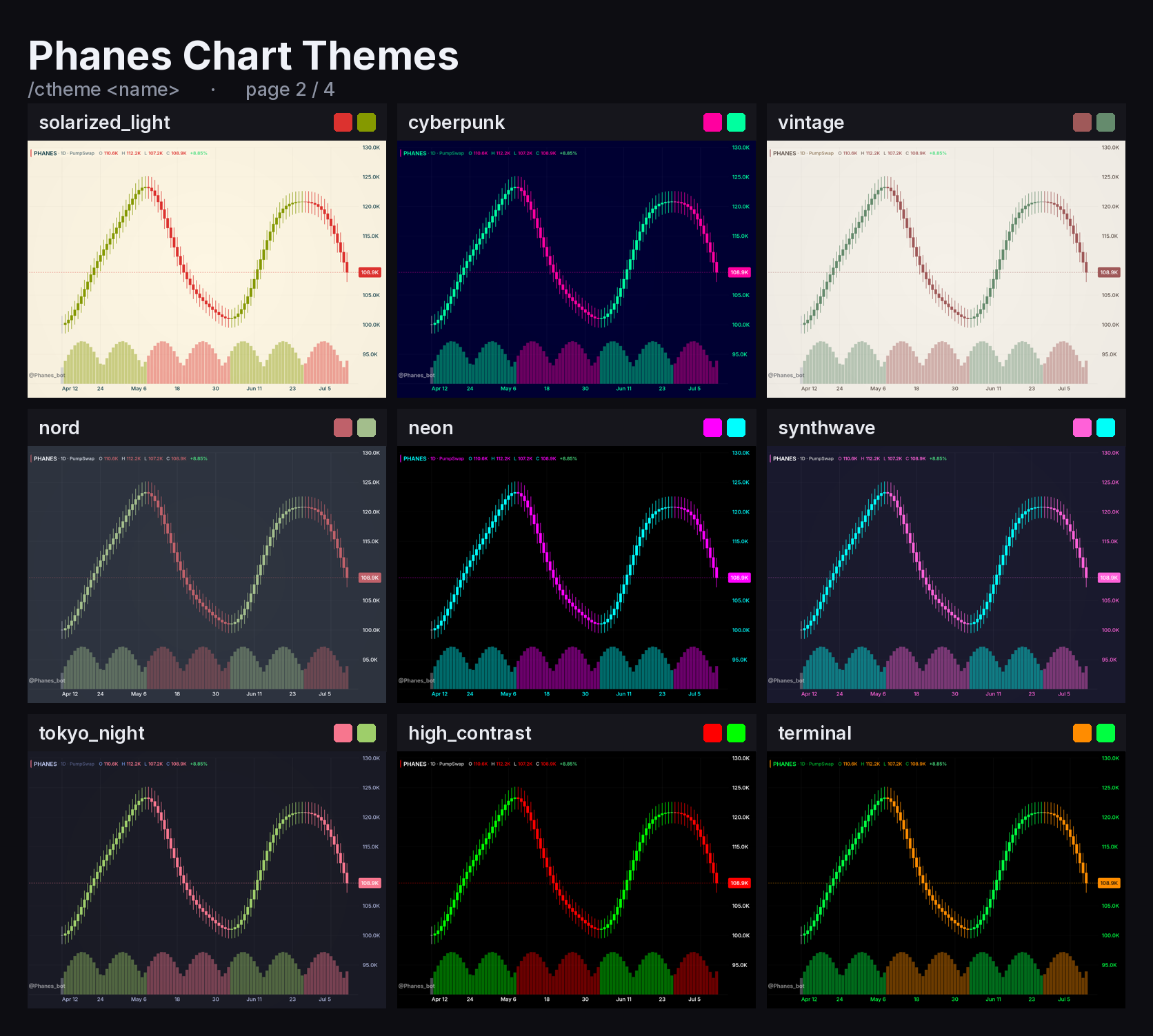1153x1036 pixels.
Task: Open the solarized_light chart preview
Action: pos(207,269)
